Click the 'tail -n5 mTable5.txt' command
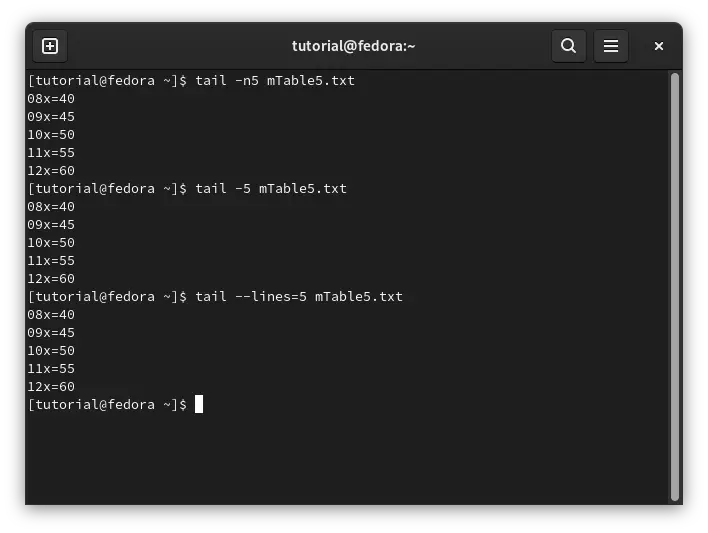This screenshot has width=708, height=533. pyautogui.click(x=275, y=81)
